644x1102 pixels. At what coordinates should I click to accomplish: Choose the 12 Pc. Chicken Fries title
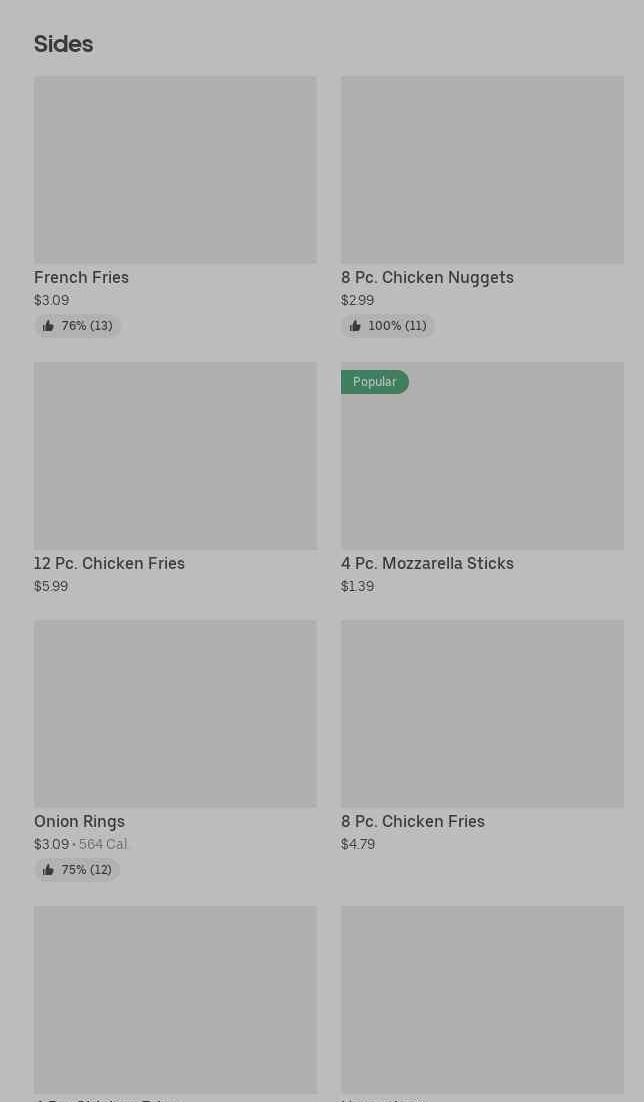click(110, 564)
